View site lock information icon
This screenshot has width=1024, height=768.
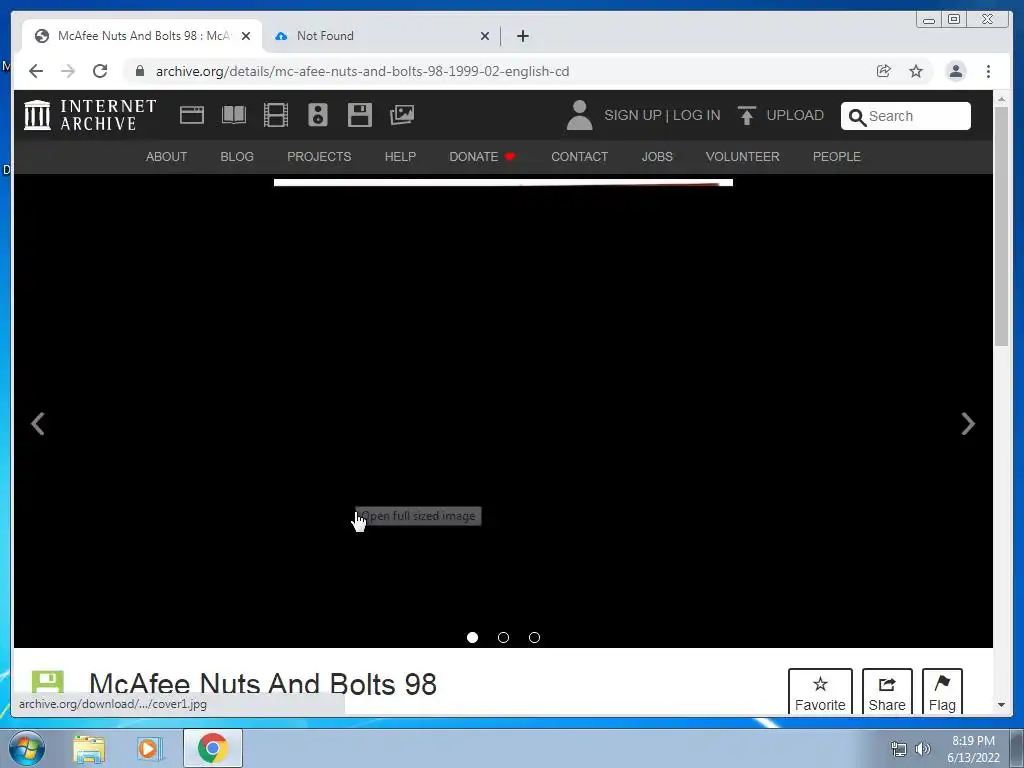[140, 71]
